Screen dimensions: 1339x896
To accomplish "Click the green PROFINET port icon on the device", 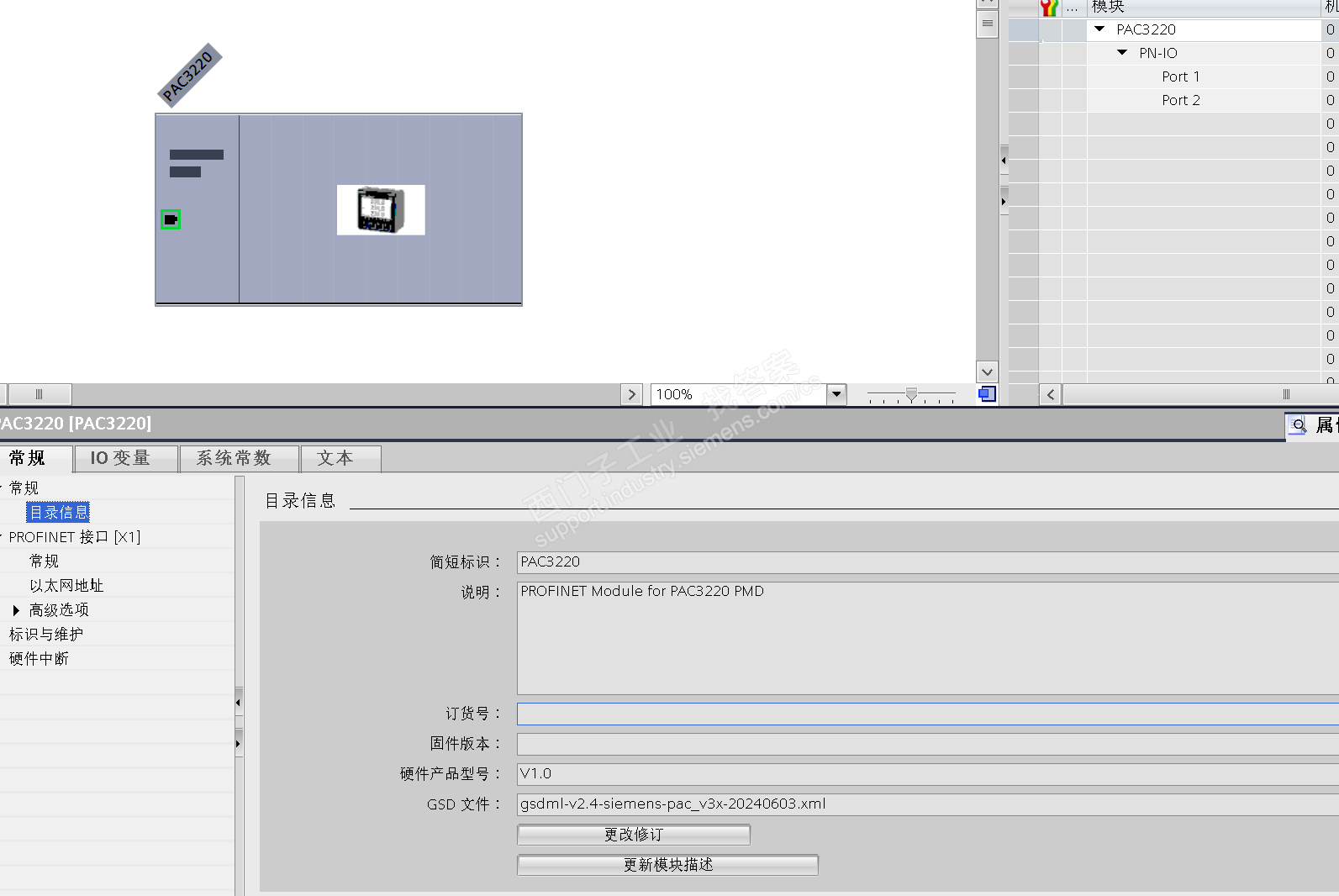I will point(171,219).
